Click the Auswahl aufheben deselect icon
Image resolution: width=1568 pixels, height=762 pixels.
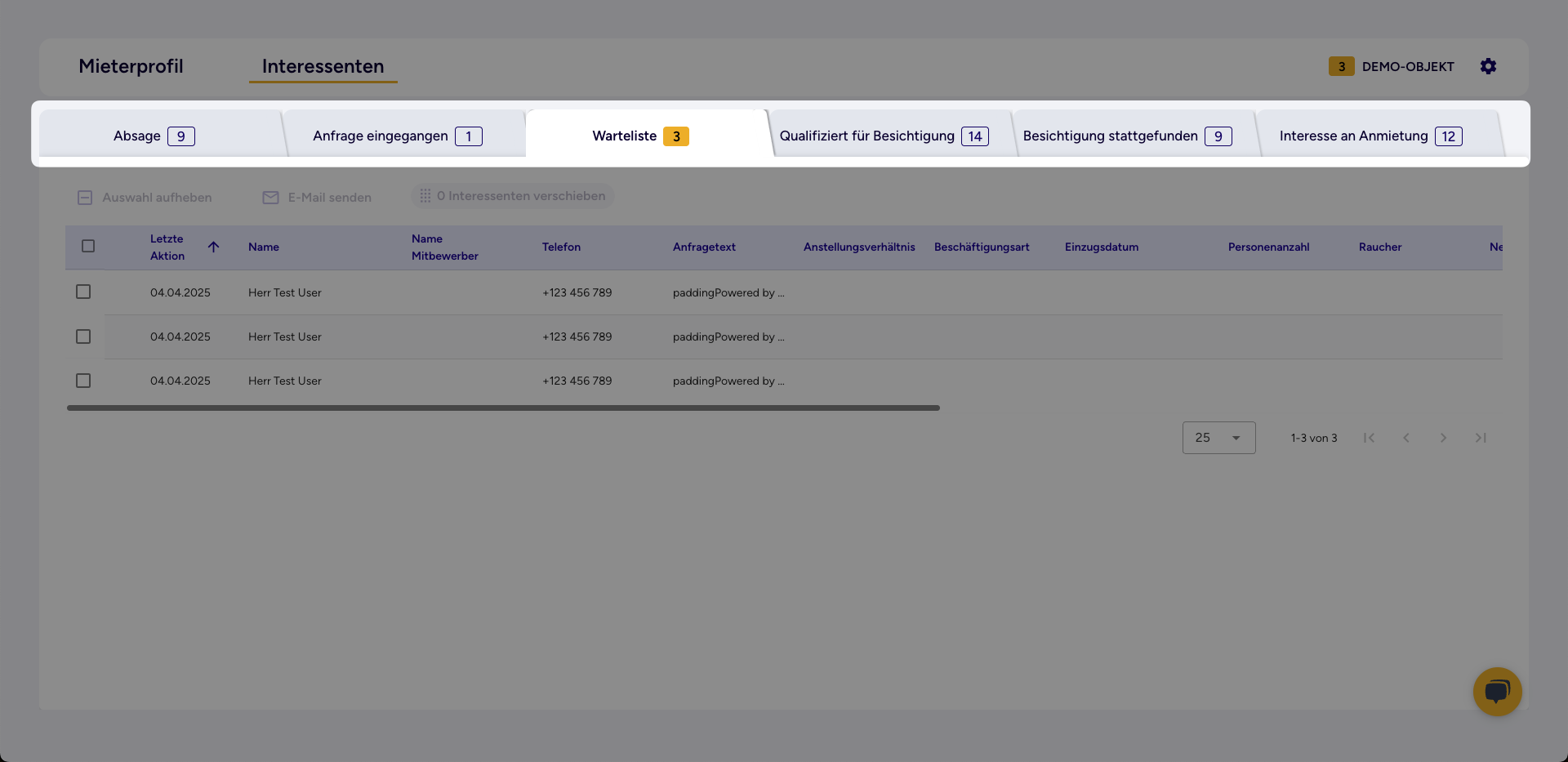(85, 197)
